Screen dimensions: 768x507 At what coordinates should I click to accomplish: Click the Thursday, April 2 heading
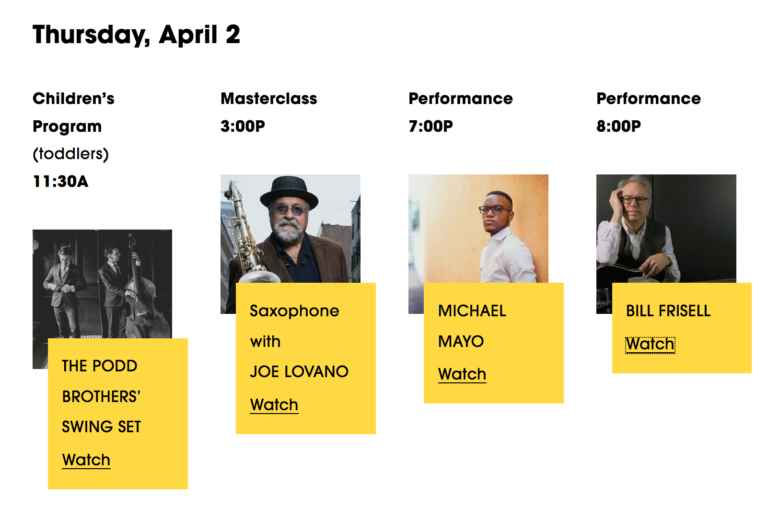click(x=136, y=35)
